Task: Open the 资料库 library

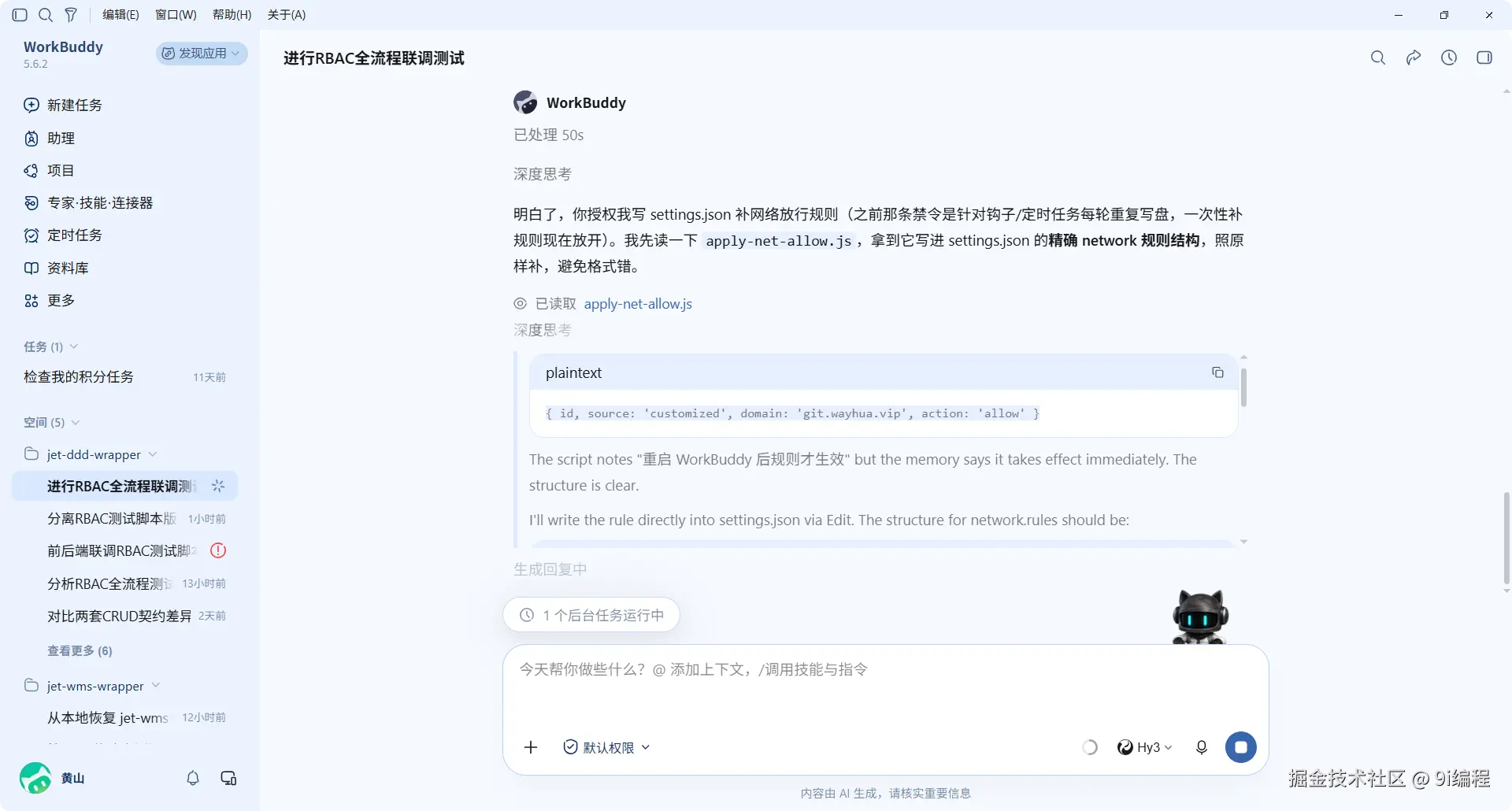Action: (x=56, y=268)
